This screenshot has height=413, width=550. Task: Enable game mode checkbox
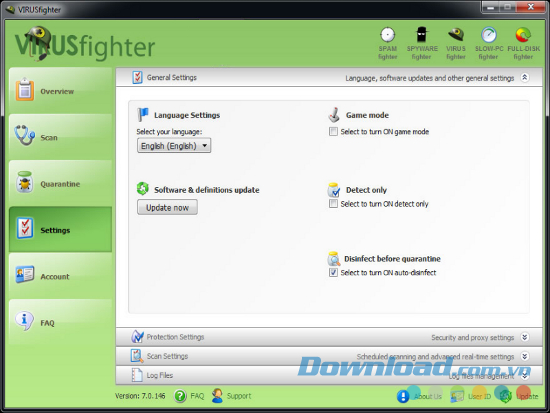(333, 132)
